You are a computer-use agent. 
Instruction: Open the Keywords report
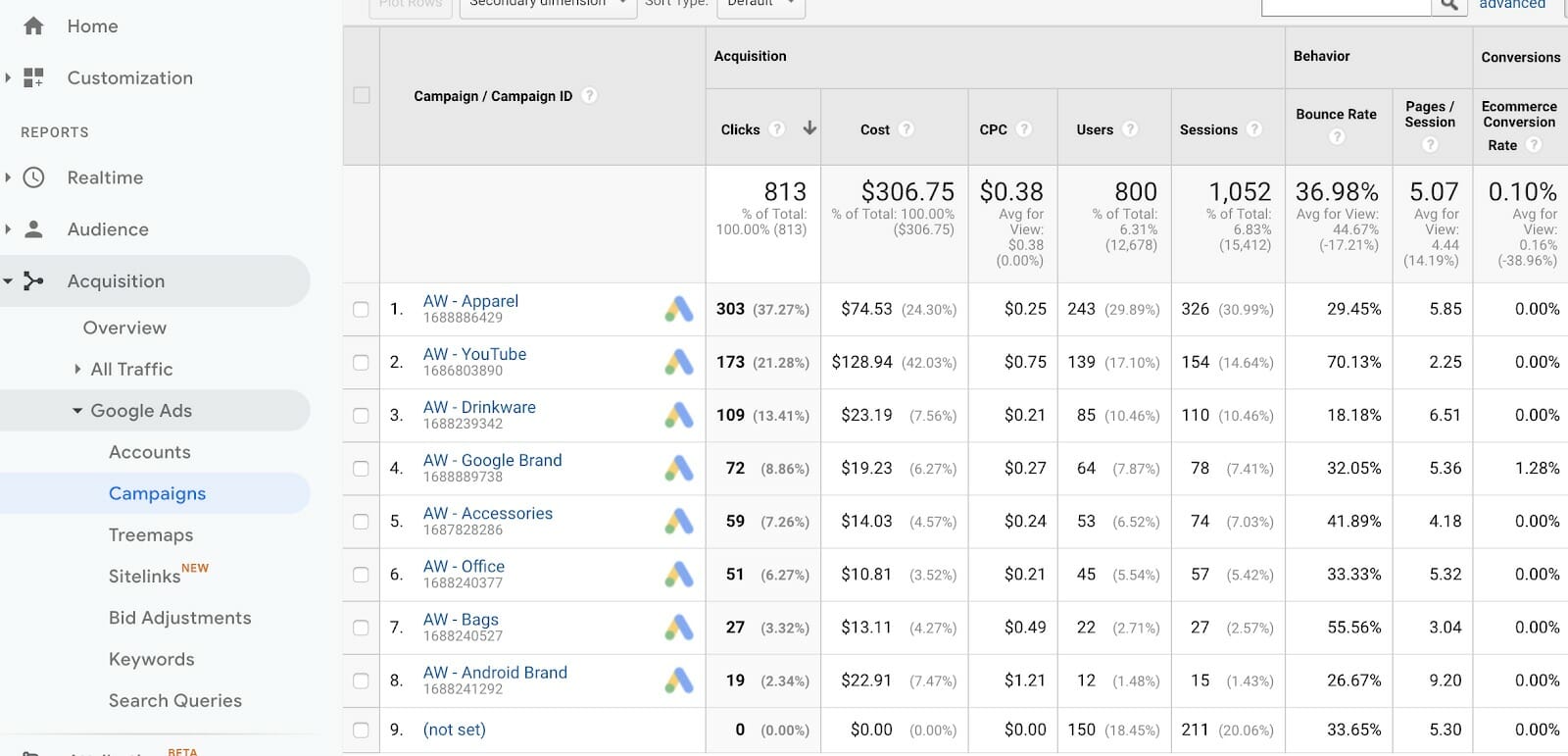pos(151,659)
